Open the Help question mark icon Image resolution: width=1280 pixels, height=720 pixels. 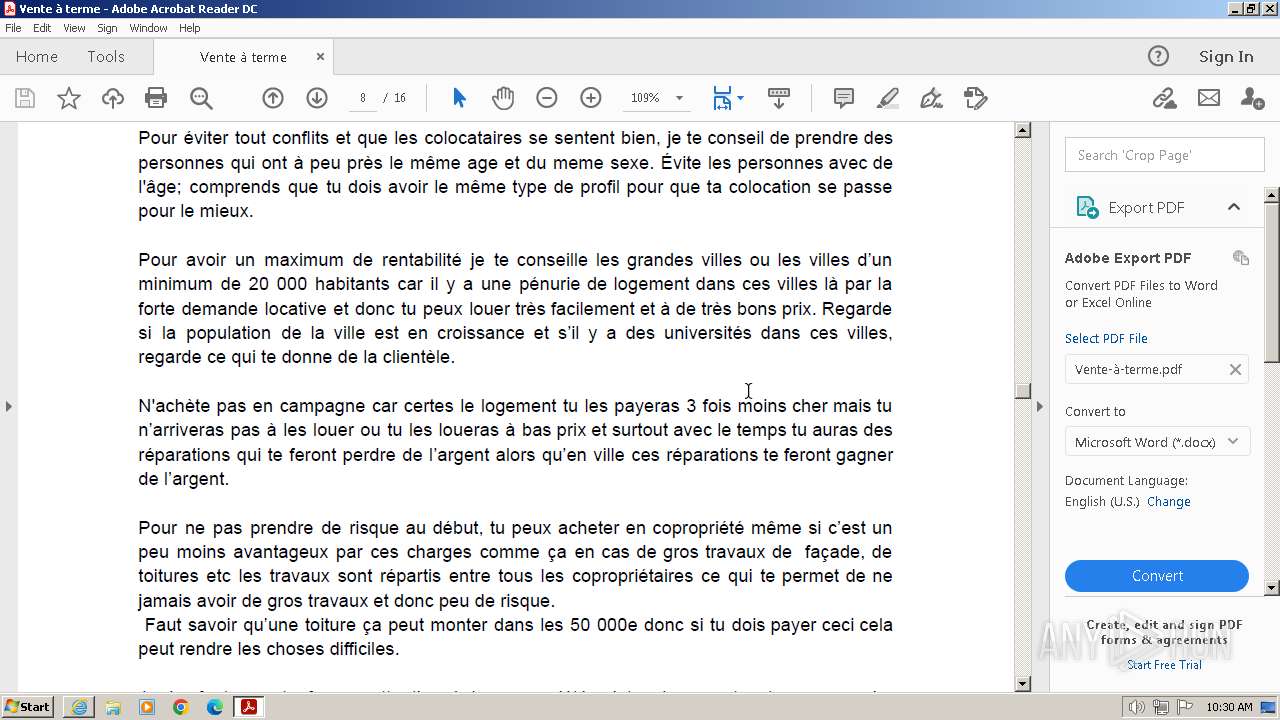click(x=1158, y=56)
